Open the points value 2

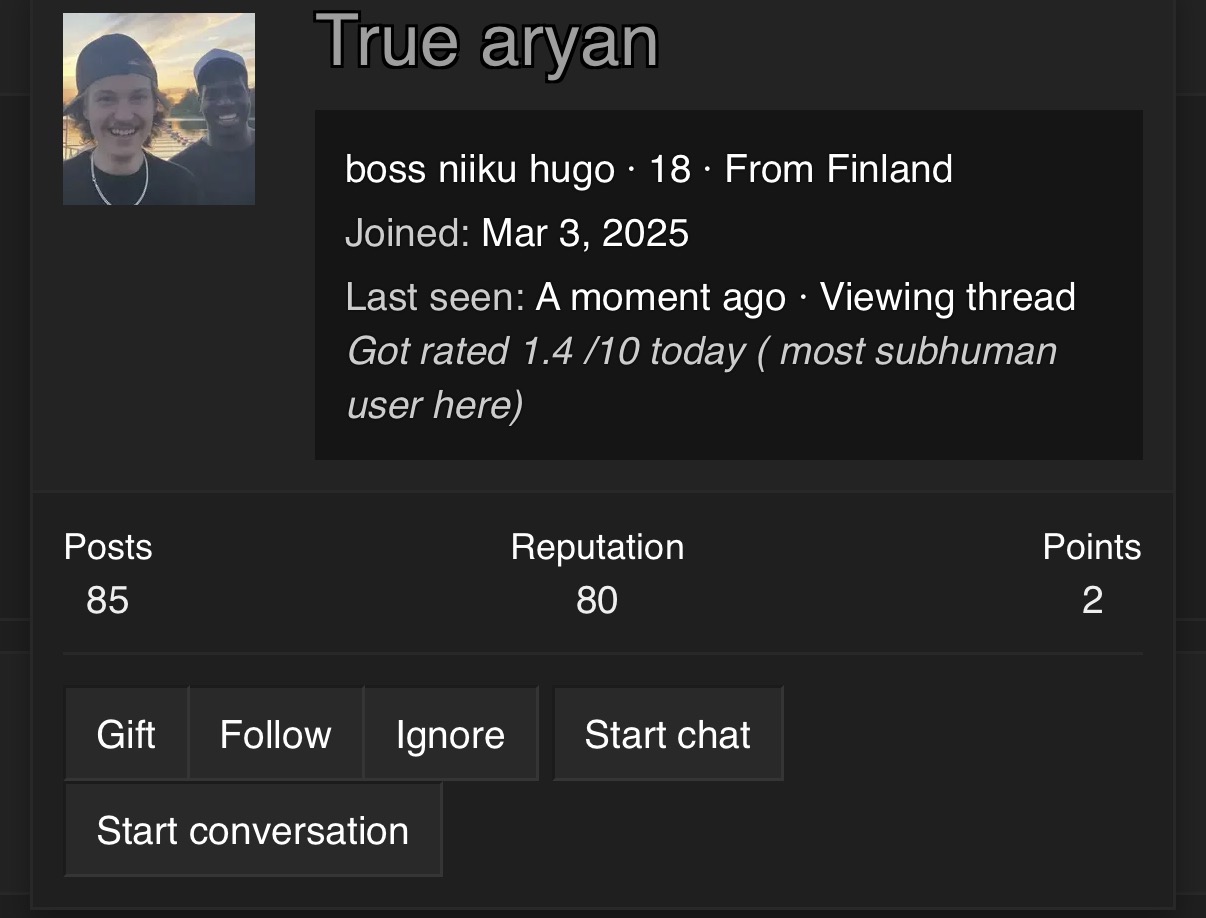pyautogui.click(x=1092, y=600)
